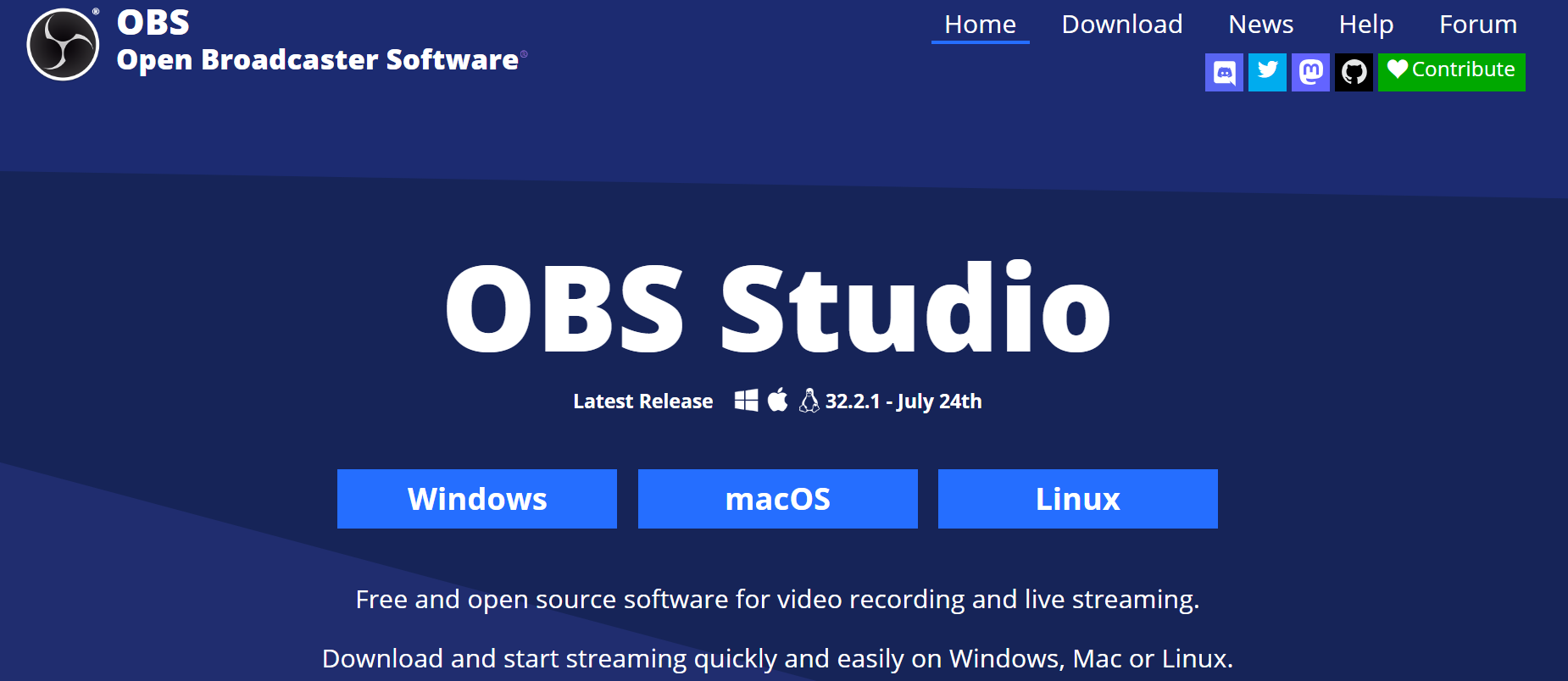Click the "OBS" title text in header
Screen dimensions: 1568x681
coord(153,23)
